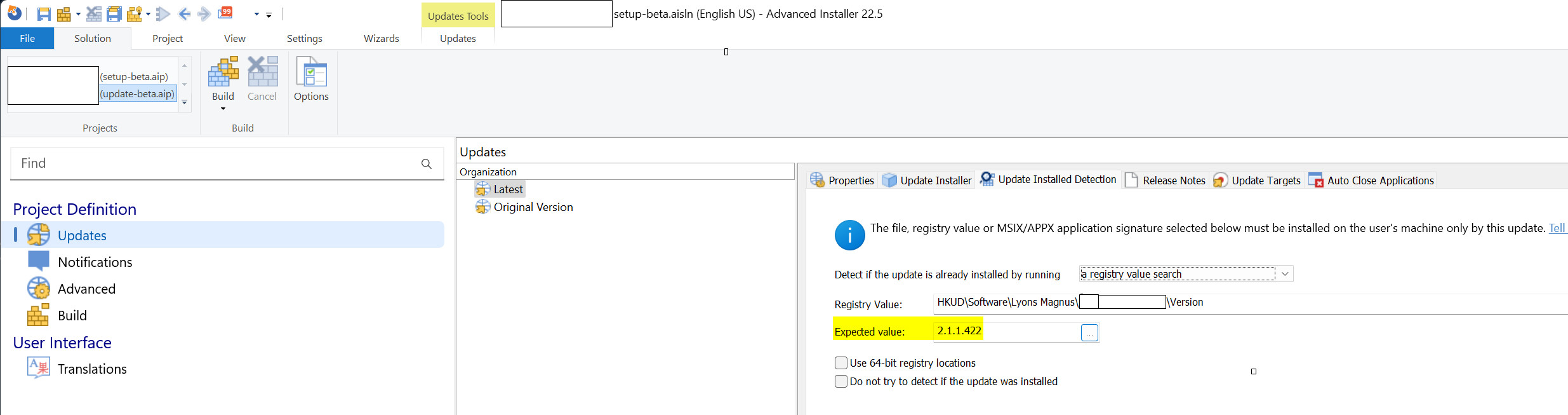Screen dimensions: 1568x415
Task: Open Notifications in Project Definition list
Action: 95,262
